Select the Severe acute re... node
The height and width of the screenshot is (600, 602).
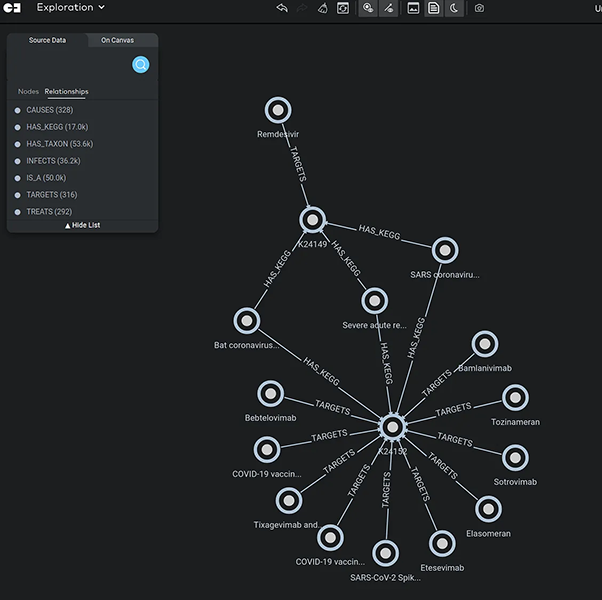(374, 301)
